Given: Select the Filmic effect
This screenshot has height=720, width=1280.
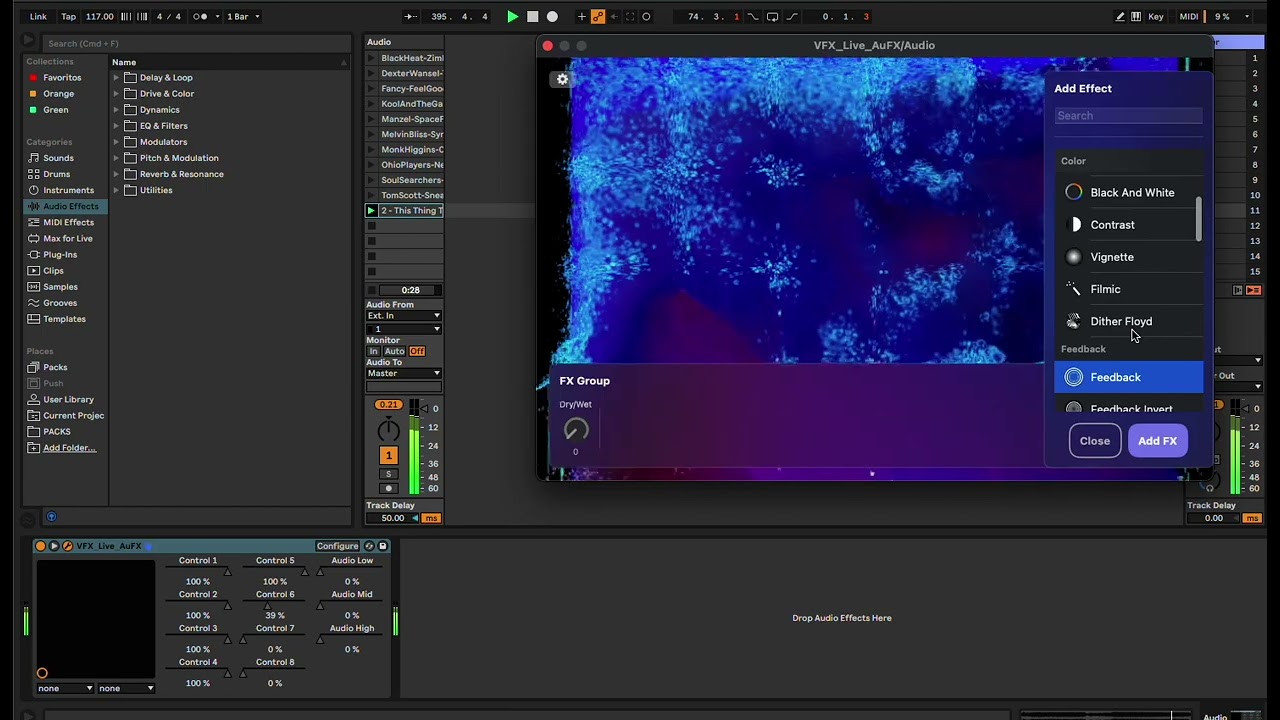Looking at the screenshot, I should click(x=1127, y=289).
